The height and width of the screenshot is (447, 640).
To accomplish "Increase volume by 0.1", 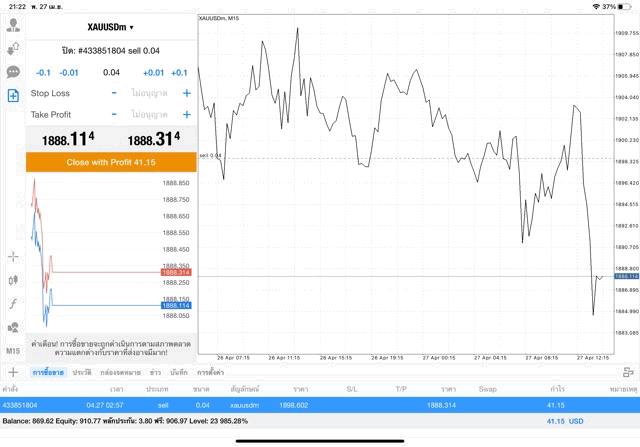I will (179, 73).
